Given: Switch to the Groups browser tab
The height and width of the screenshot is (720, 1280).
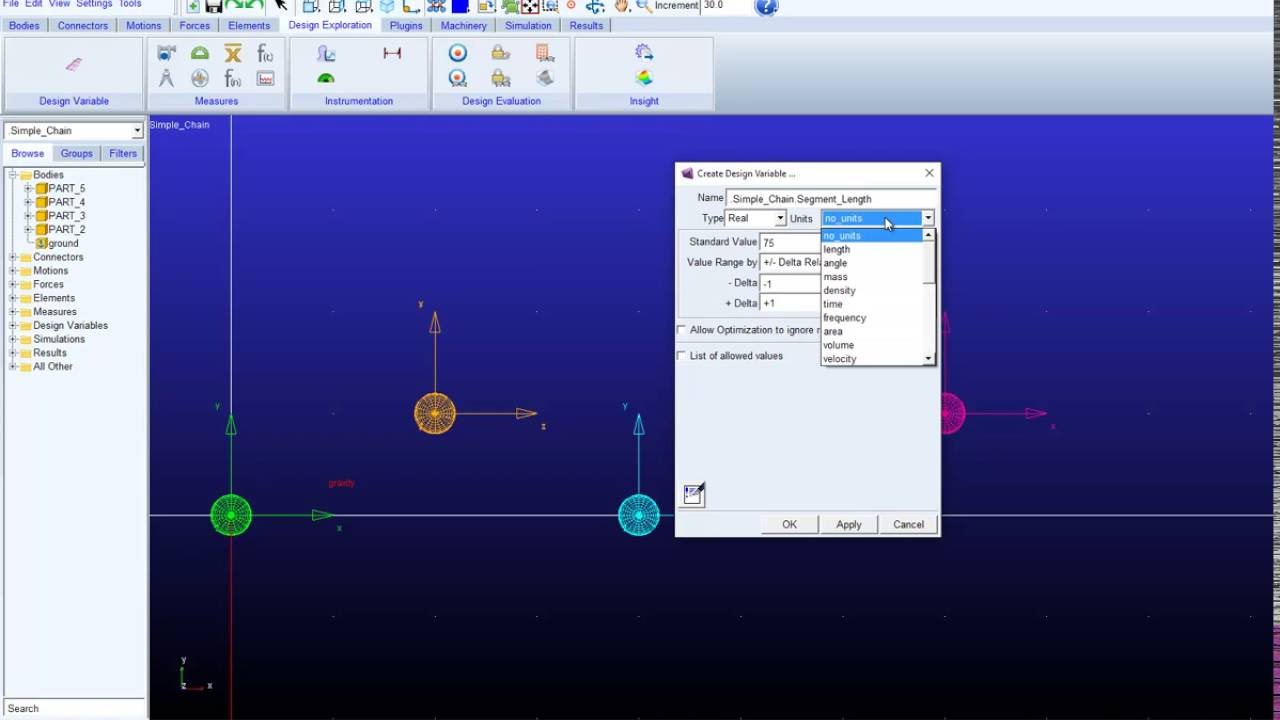Looking at the screenshot, I should (x=76, y=154).
